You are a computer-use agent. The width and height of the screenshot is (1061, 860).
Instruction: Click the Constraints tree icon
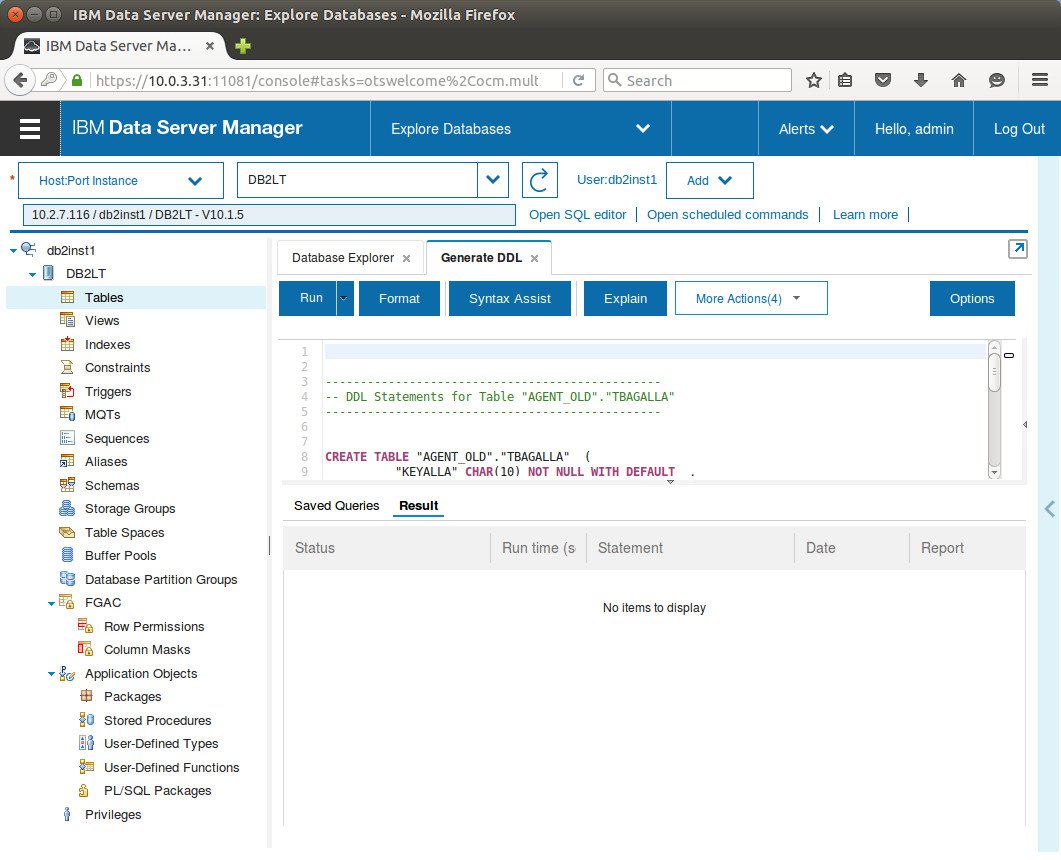tap(68, 367)
